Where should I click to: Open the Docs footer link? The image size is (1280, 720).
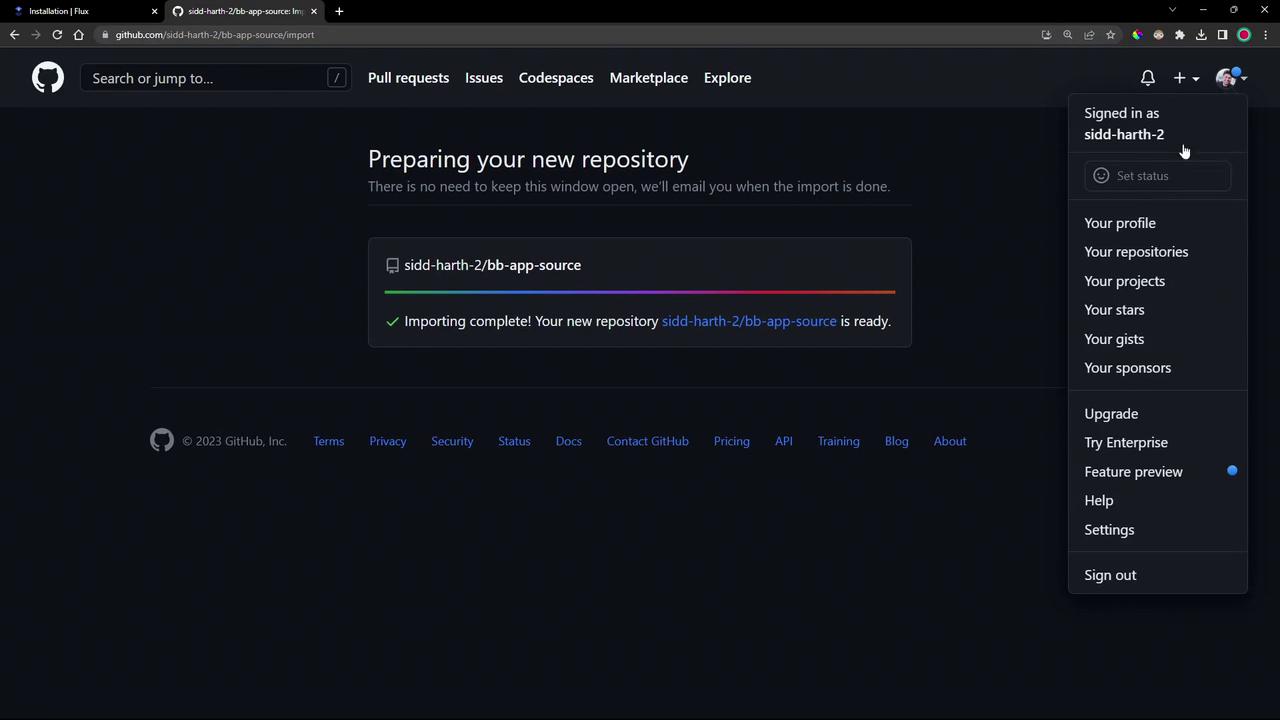click(x=568, y=441)
